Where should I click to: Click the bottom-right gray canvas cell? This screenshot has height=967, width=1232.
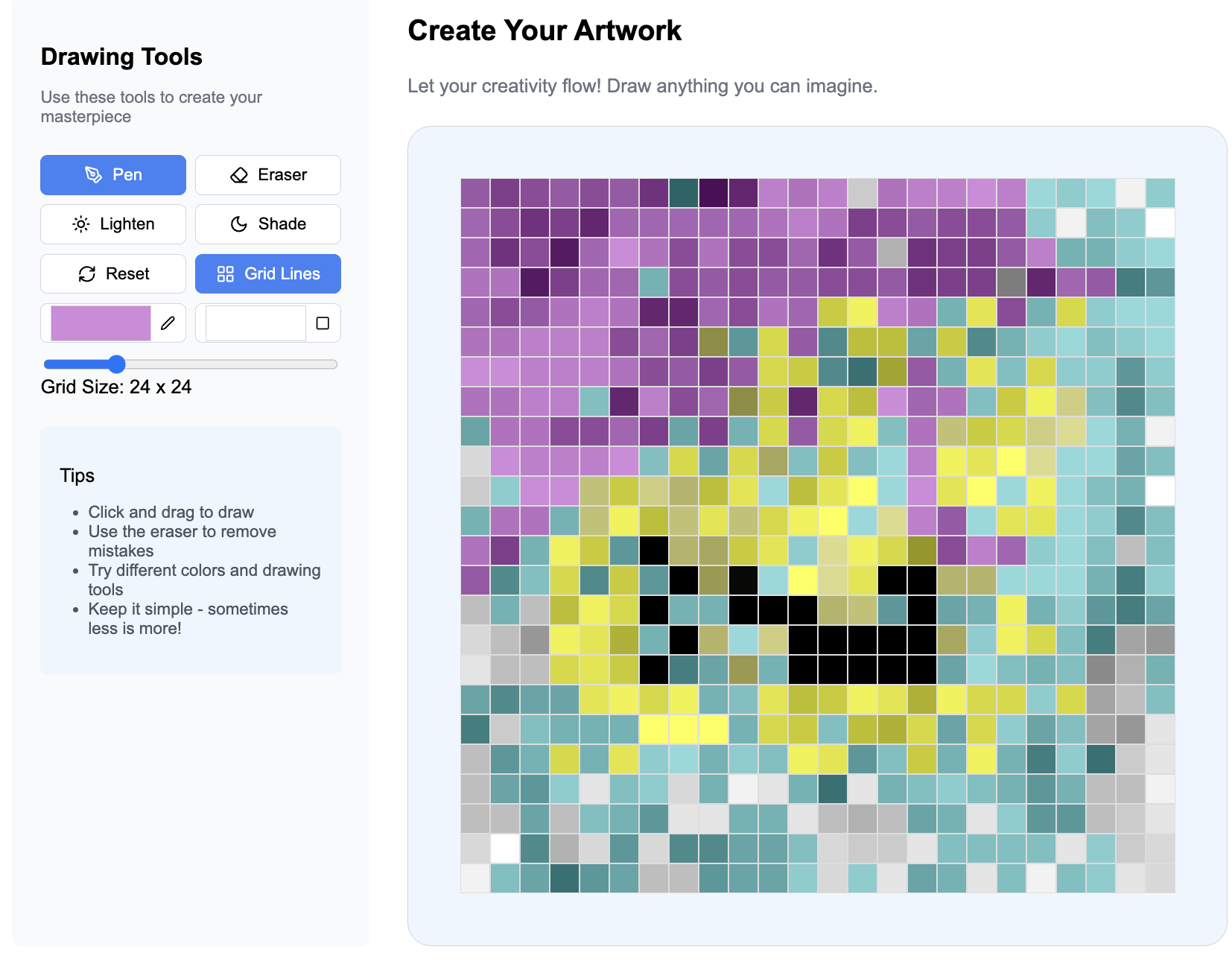1160,878
